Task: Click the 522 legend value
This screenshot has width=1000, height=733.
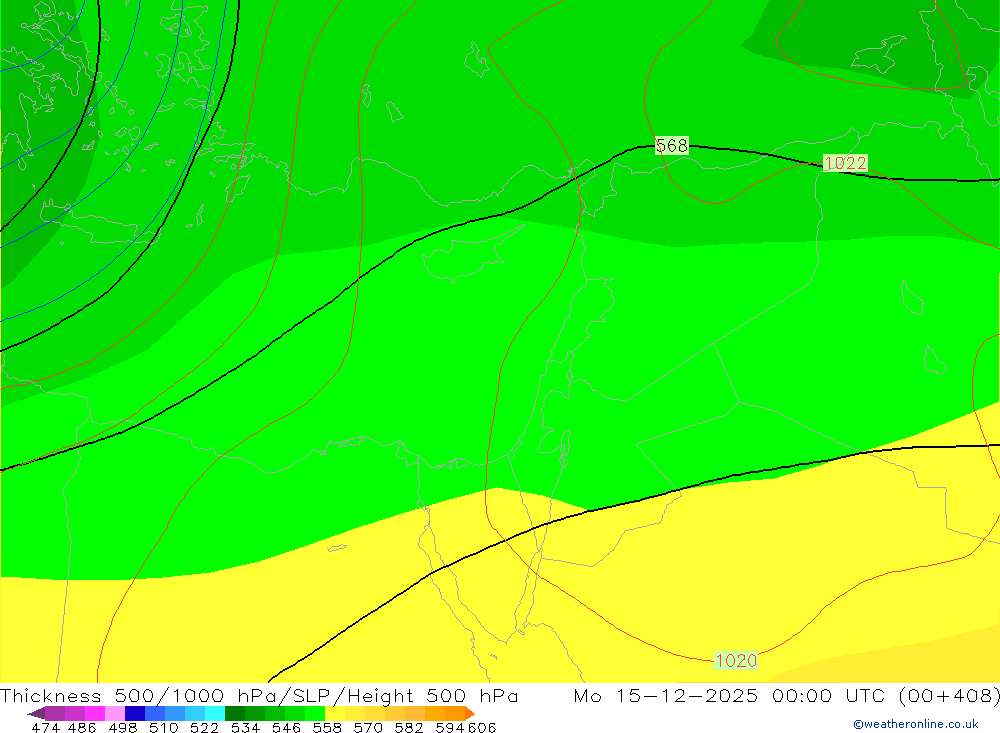Action: 204,728
